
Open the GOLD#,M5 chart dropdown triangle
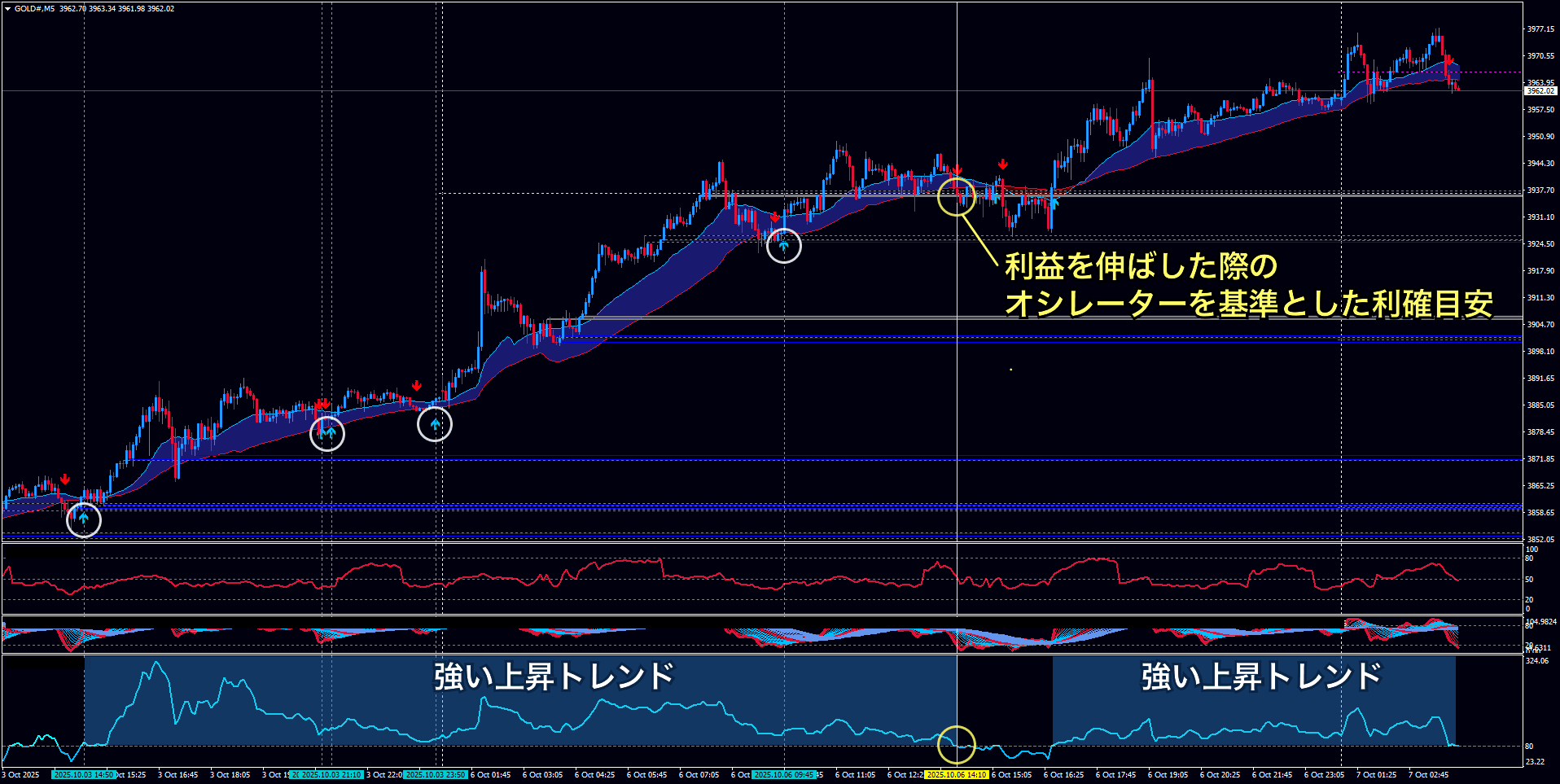pyautogui.click(x=7, y=9)
